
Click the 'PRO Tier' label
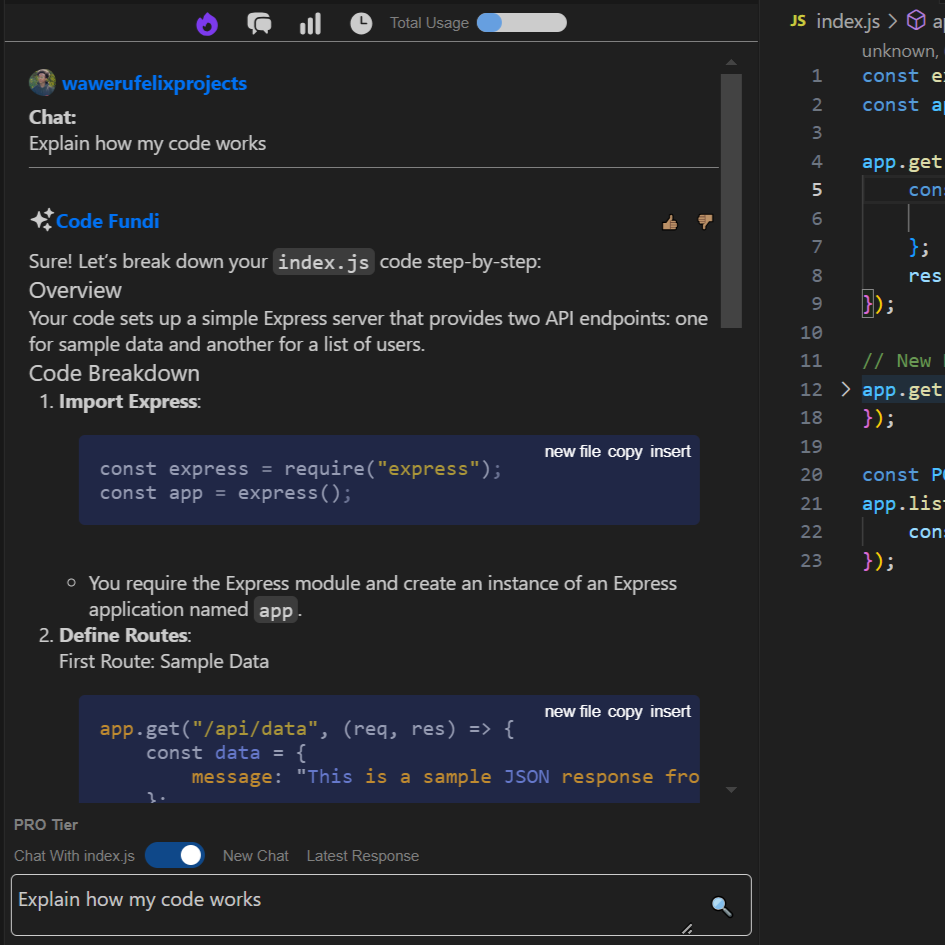(x=46, y=824)
